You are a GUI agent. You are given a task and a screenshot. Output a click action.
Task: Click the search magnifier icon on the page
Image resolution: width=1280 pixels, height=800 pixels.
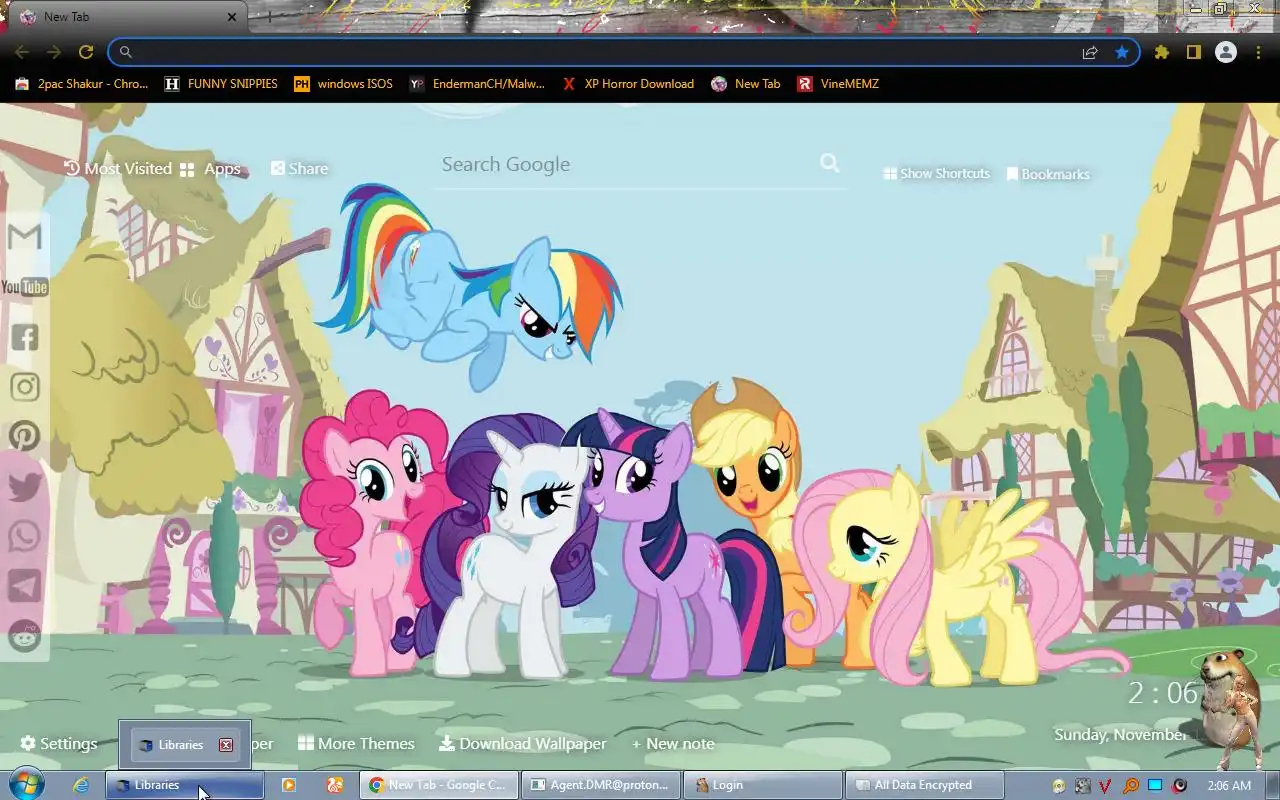(829, 163)
